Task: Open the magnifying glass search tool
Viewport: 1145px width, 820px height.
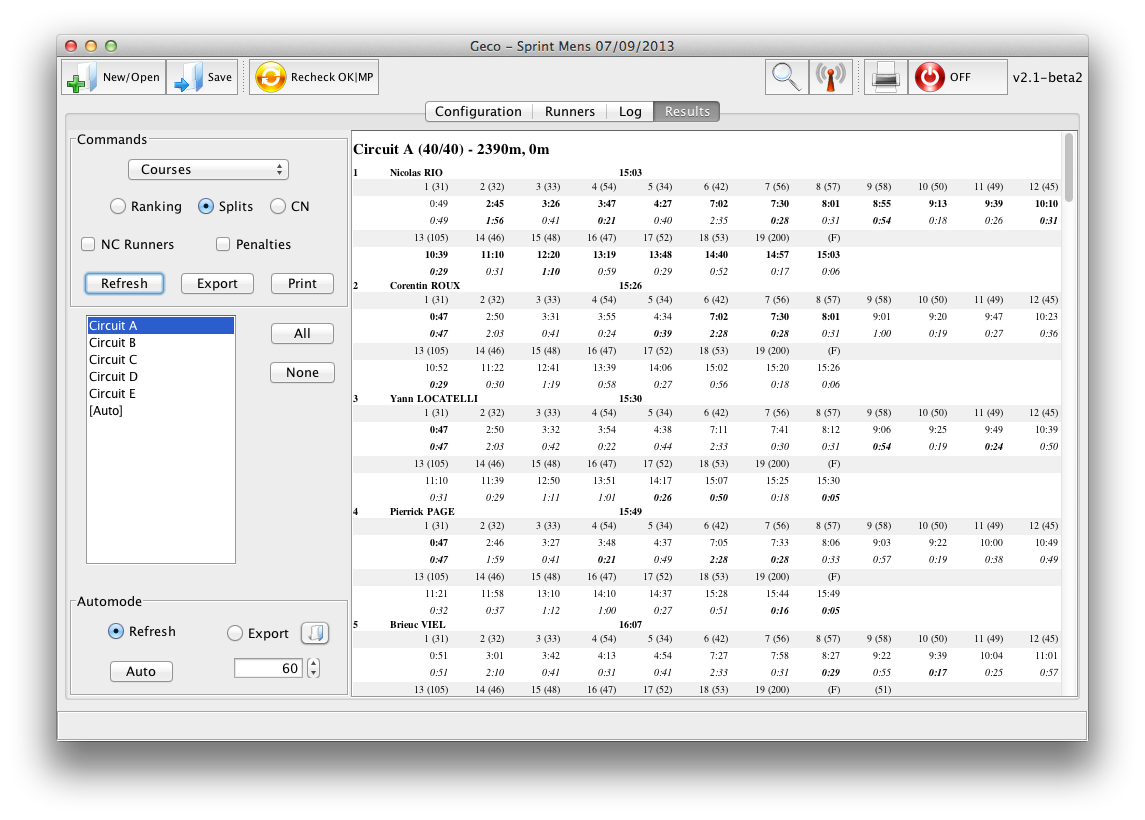Action: [786, 77]
